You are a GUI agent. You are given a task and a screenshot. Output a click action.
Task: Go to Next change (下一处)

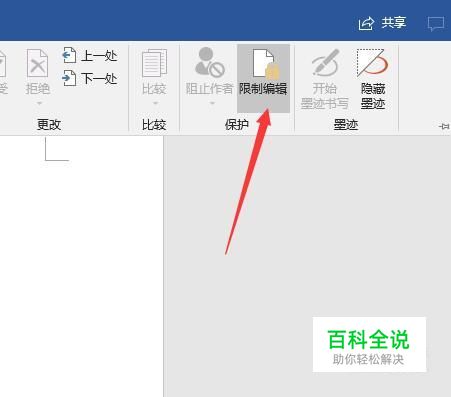point(90,79)
